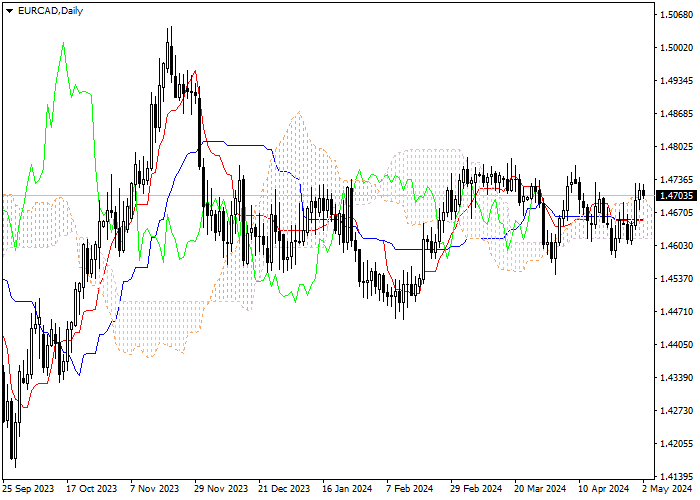Click the 1.49345 price scale label
700x500 pixels.
pyautogui.click(x=676, y=81)
